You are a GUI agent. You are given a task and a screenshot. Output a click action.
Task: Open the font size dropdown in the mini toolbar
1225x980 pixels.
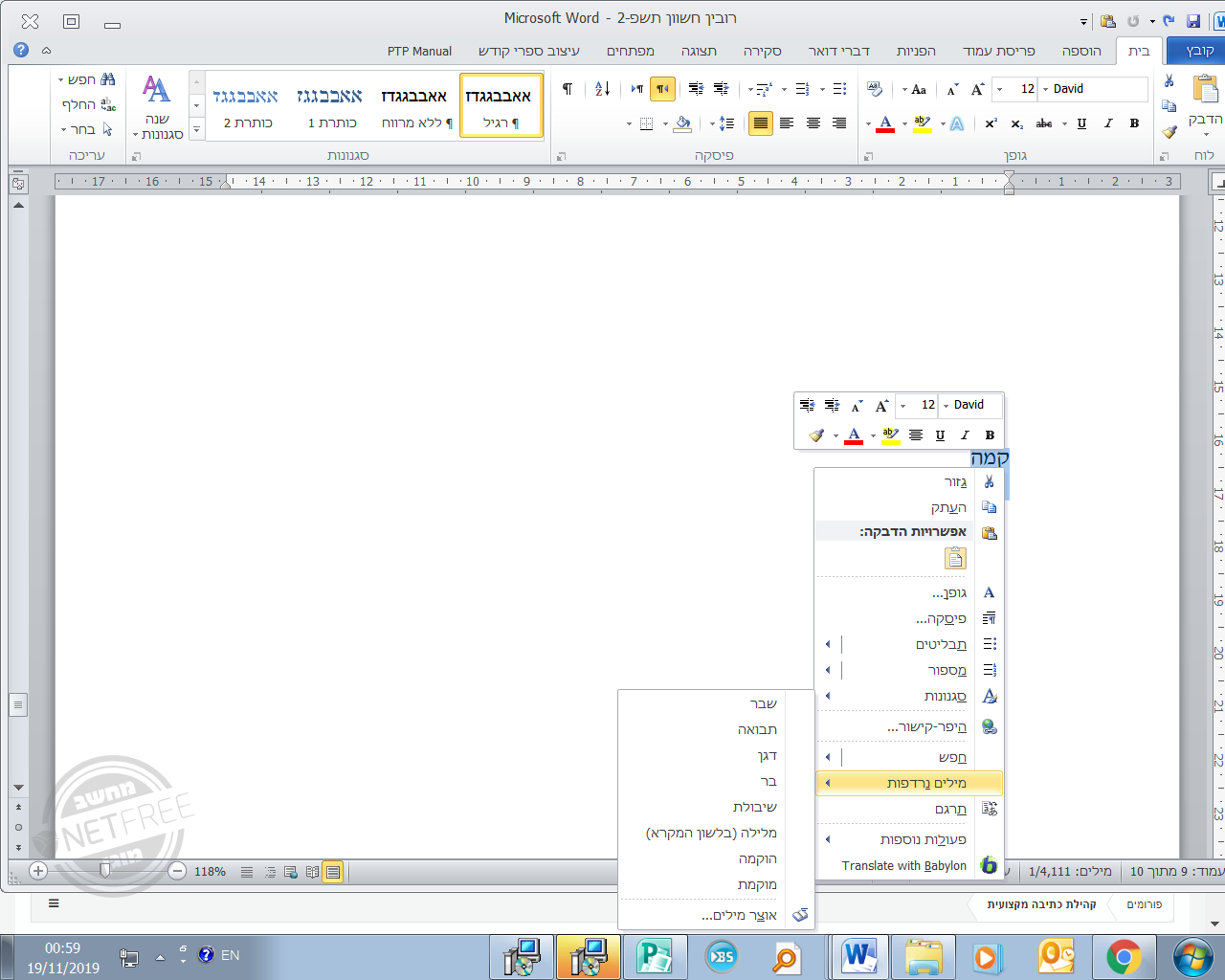pyautogui.click(x=903, y=406)
